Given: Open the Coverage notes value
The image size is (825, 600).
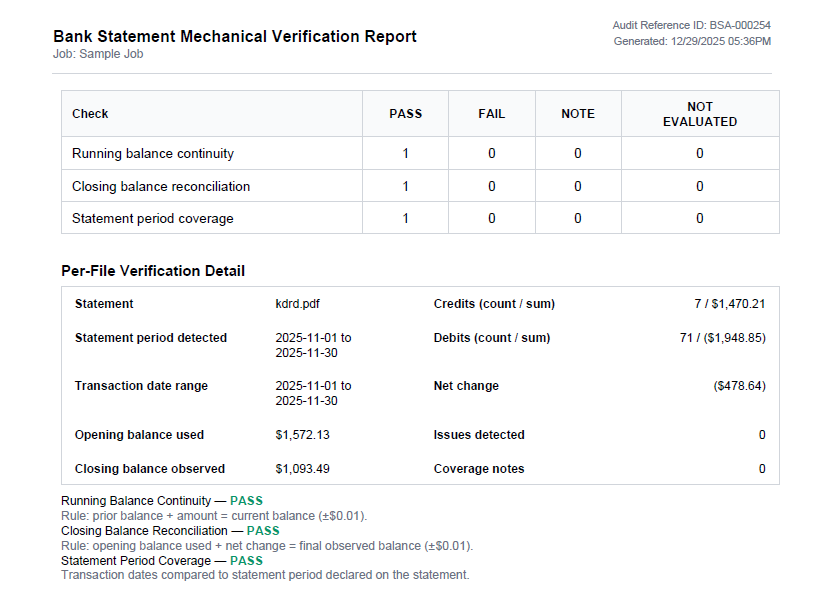Looking at the screenshot, I should 761,468.
